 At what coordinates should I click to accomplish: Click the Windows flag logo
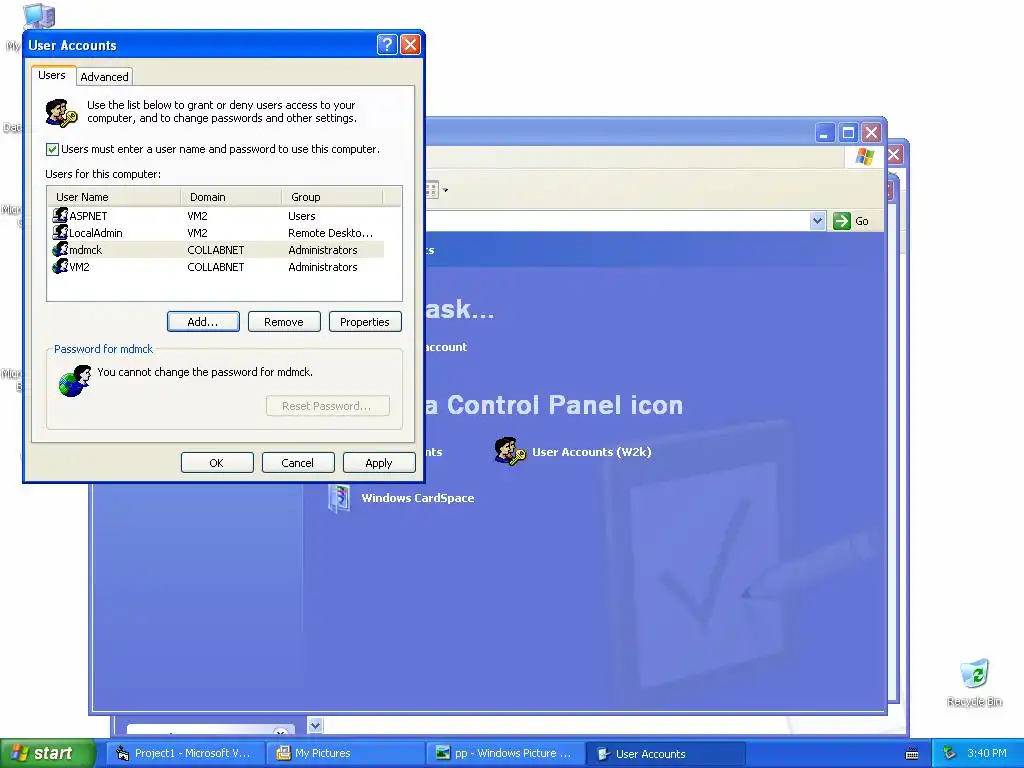click(865, 157)
